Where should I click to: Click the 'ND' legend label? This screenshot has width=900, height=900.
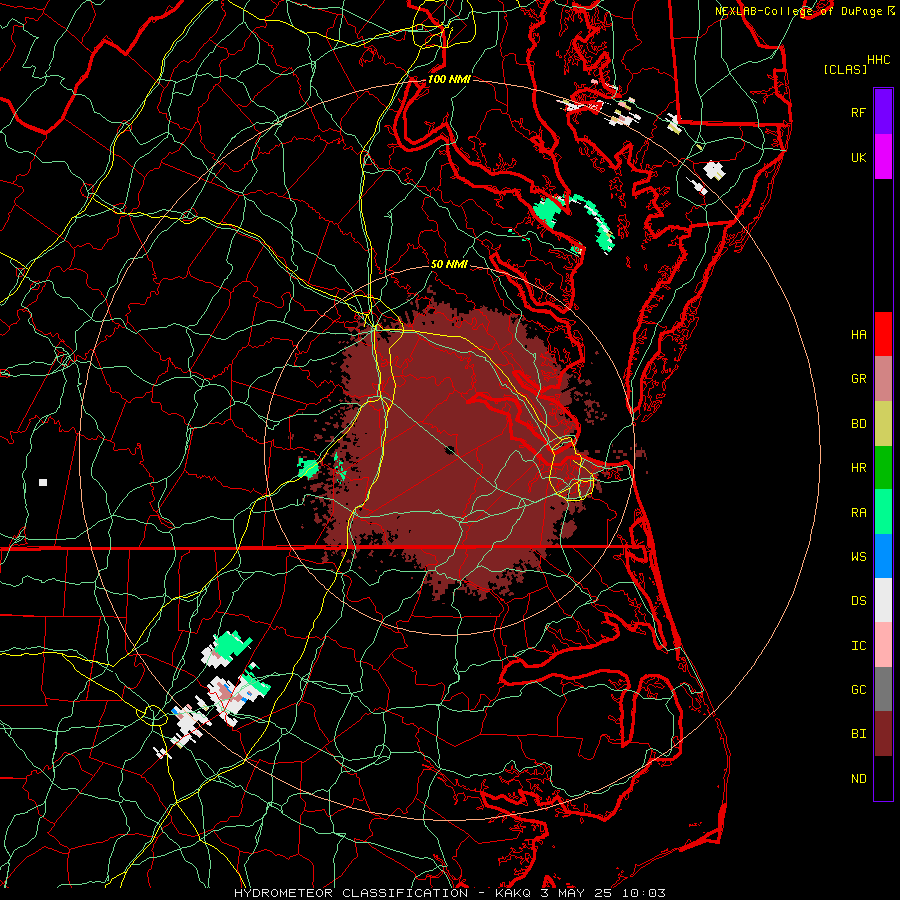pos(858,778)
